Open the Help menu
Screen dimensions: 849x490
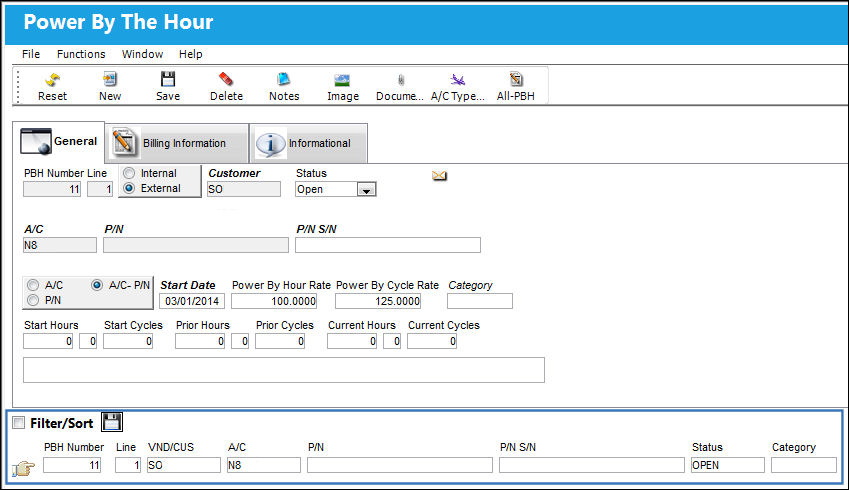click(x=191, y=54)
